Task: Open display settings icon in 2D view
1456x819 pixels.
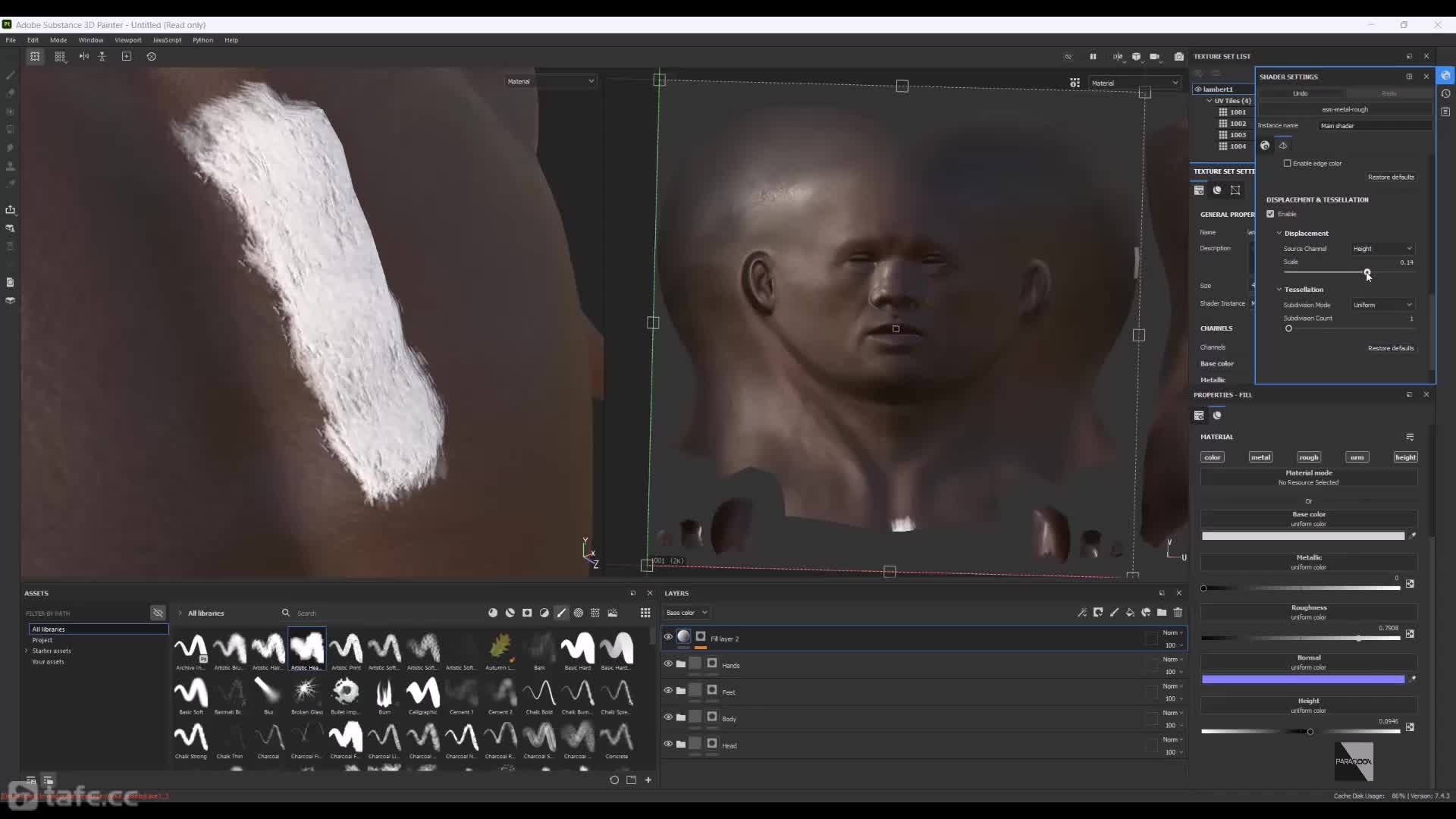Action: click(x=1075, y=83)
